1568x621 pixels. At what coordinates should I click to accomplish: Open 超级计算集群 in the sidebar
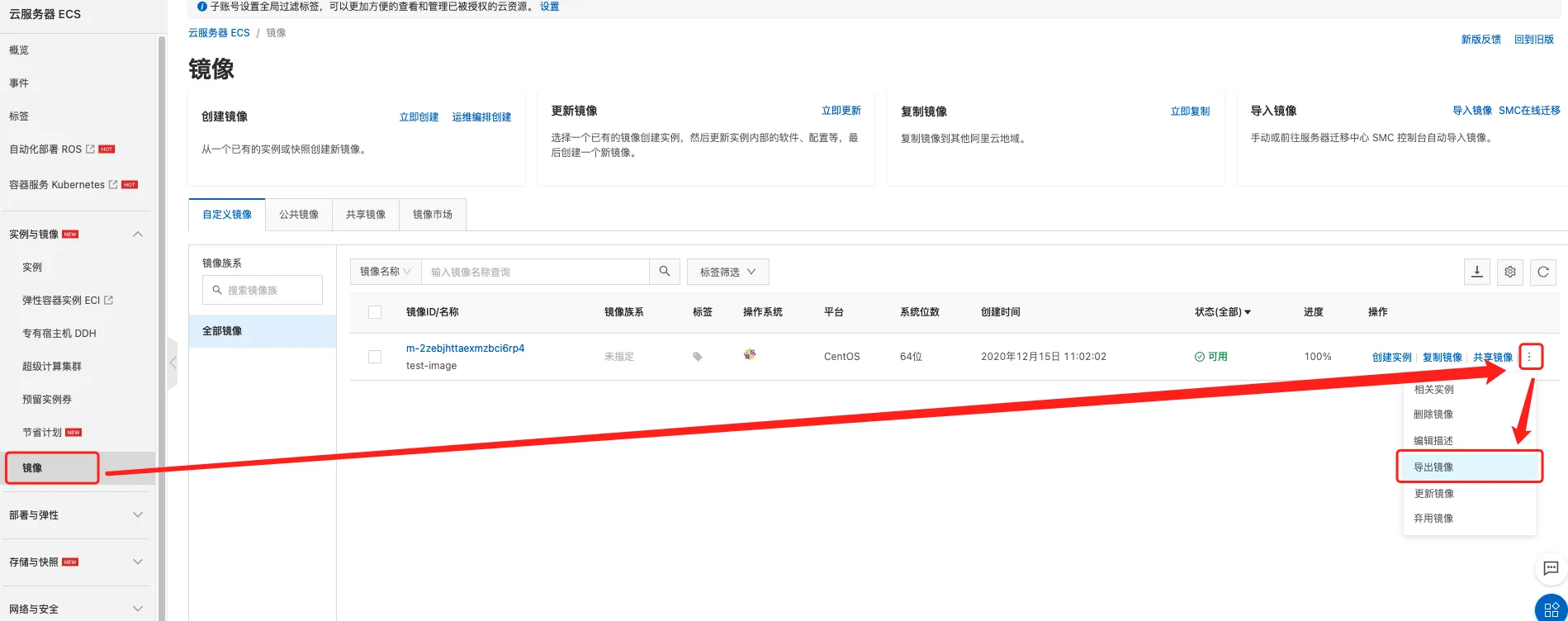pyautogui.click(x=52, y=367)
